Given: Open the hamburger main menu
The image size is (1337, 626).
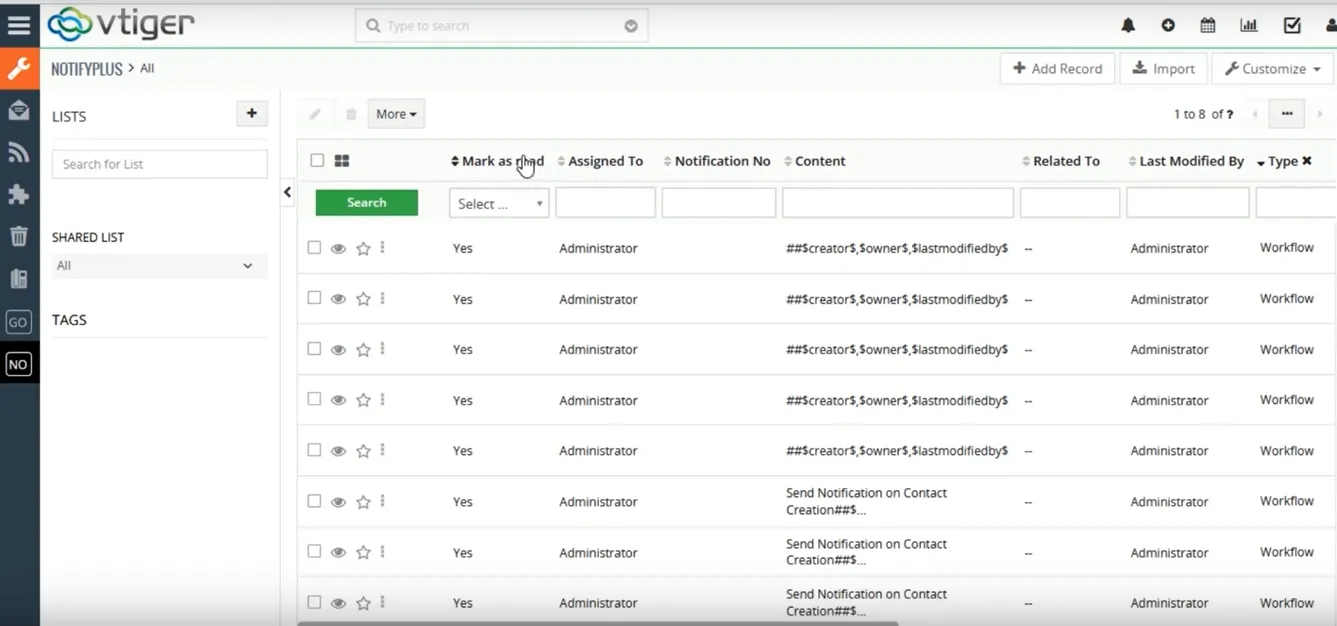Looking at the screenshot, I should 19,25.
